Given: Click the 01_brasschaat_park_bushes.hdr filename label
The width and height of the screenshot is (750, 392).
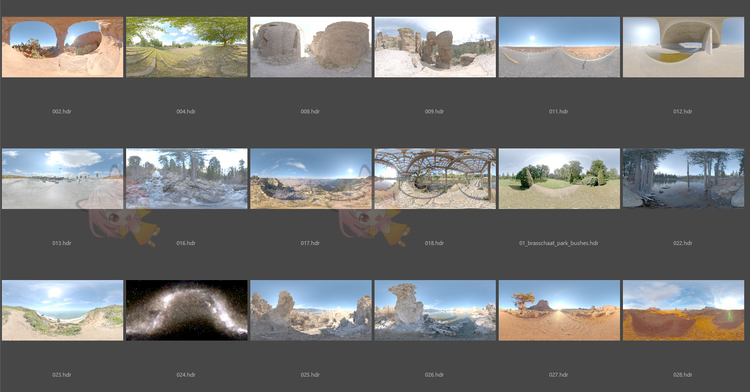Looking at the screenshot, I should 559,243.
